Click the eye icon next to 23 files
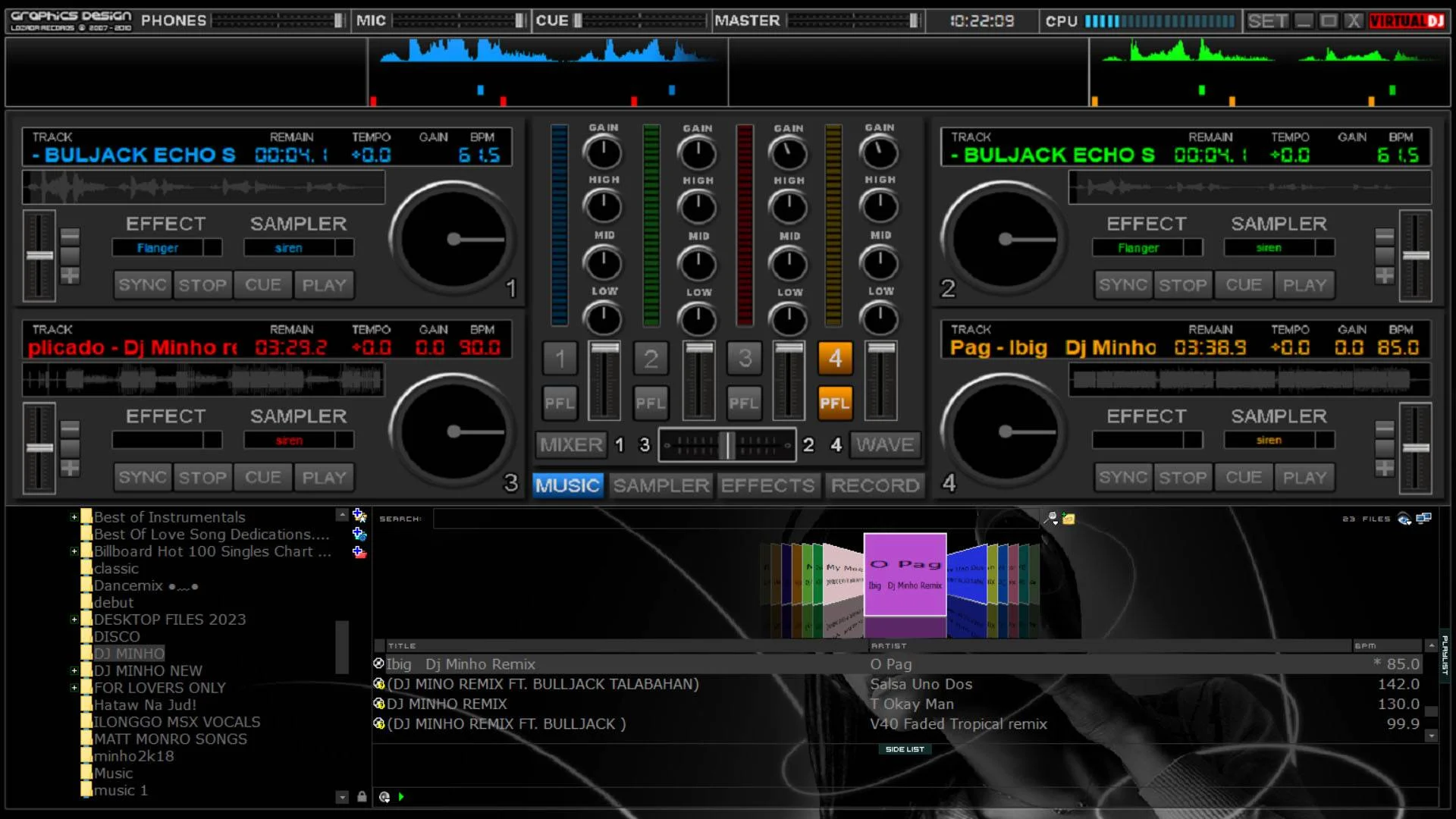The height and width of the screenshot is (819, 1456). pyautogui.click(x=1404, y=519)
